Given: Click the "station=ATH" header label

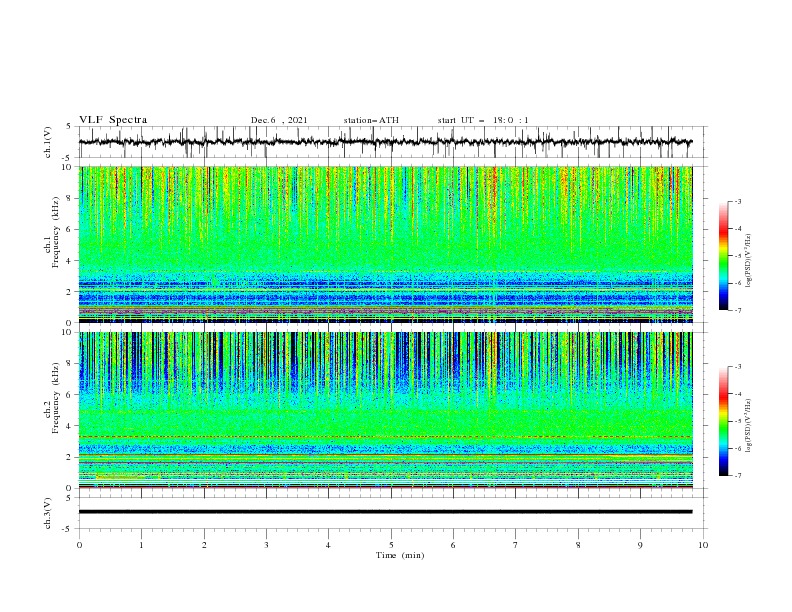Looking at the screenshot, I should pyautogui.click(x=371, y=120).
